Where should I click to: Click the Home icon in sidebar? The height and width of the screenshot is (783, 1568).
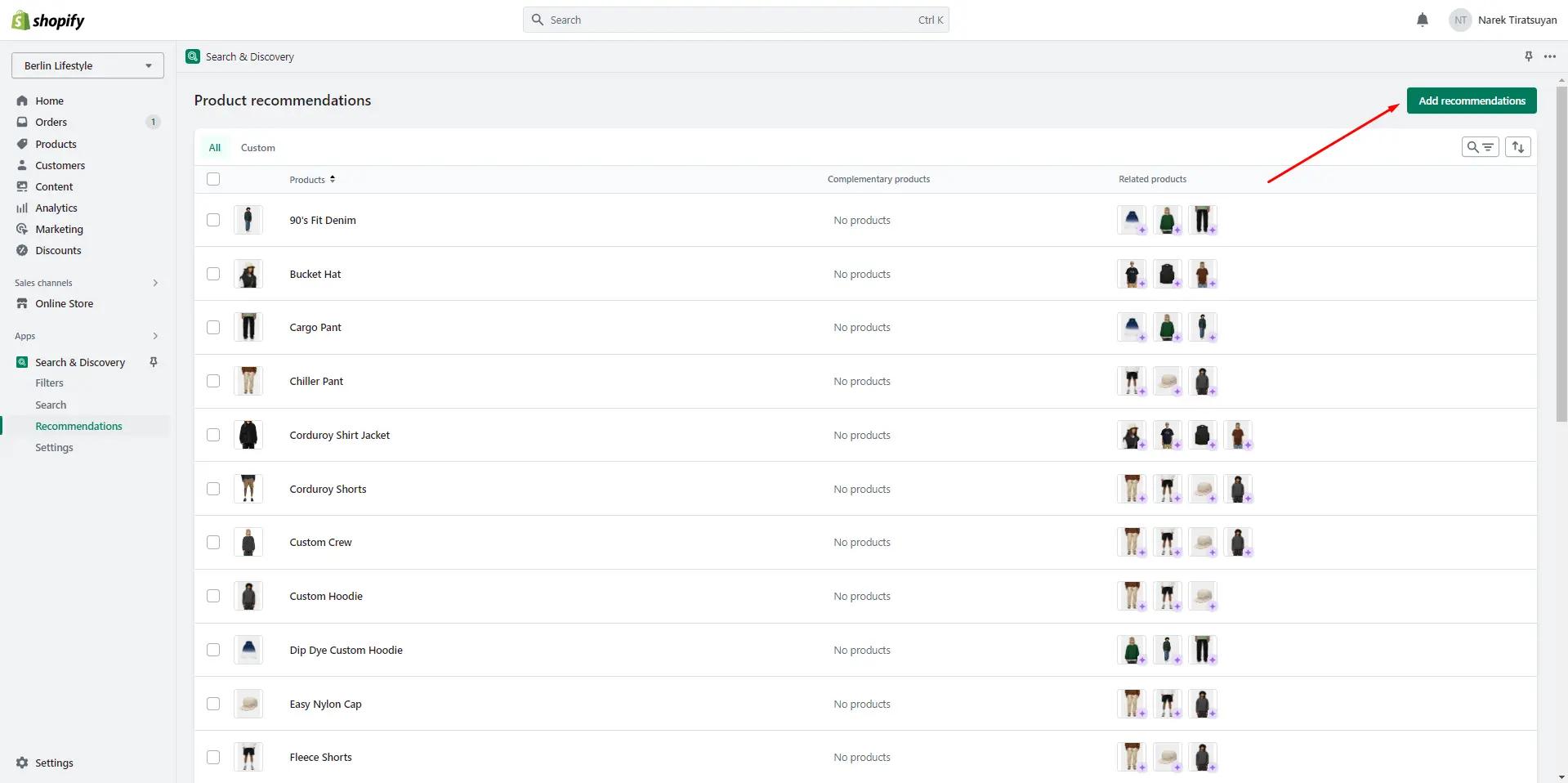coord(22,101)
